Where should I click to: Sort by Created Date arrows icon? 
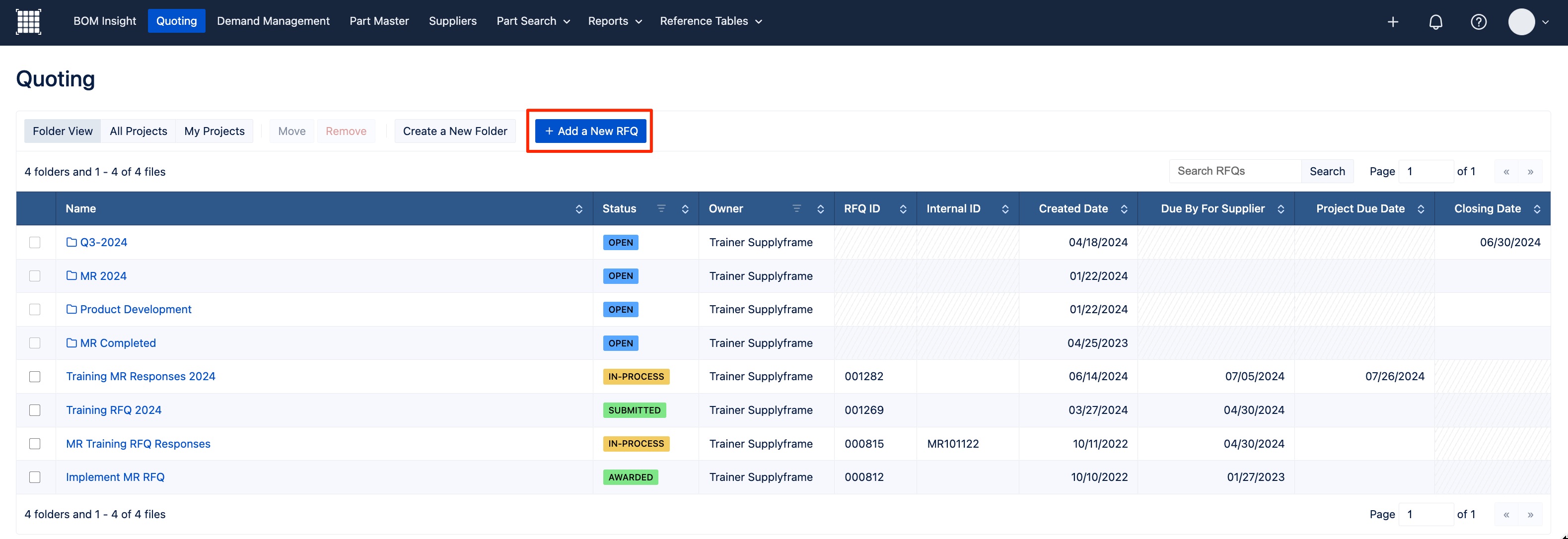coord(1124,209)
